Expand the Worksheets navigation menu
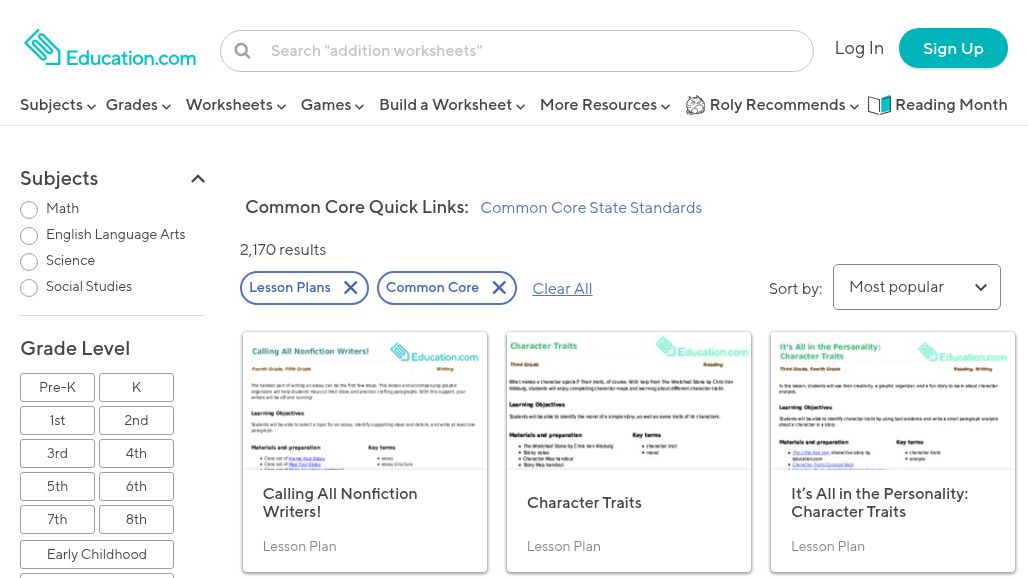 [x=235, y=105]
